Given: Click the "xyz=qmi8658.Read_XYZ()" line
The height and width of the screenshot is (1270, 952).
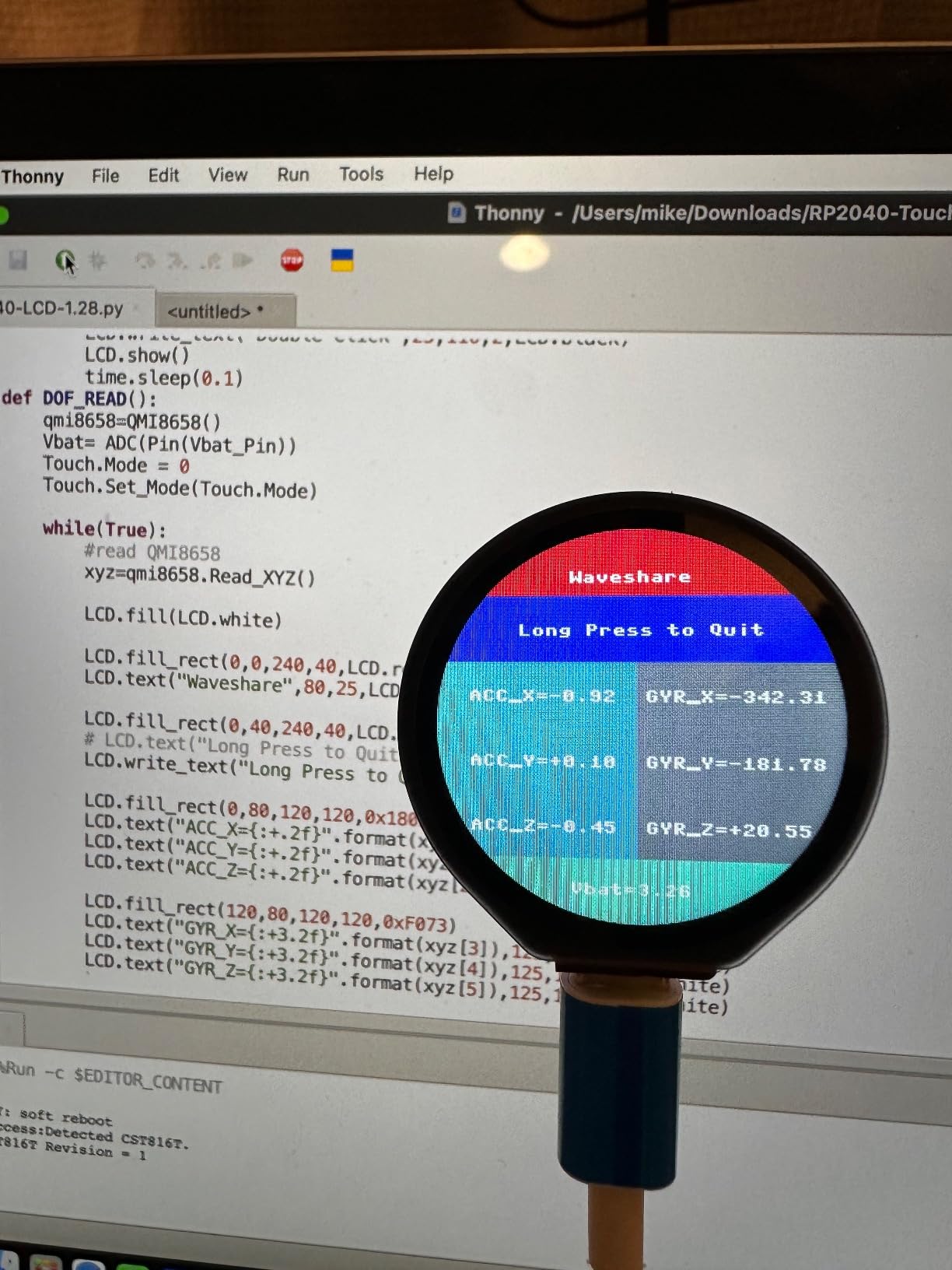Looking at the screenshot, I should click(x=200, y=577).
